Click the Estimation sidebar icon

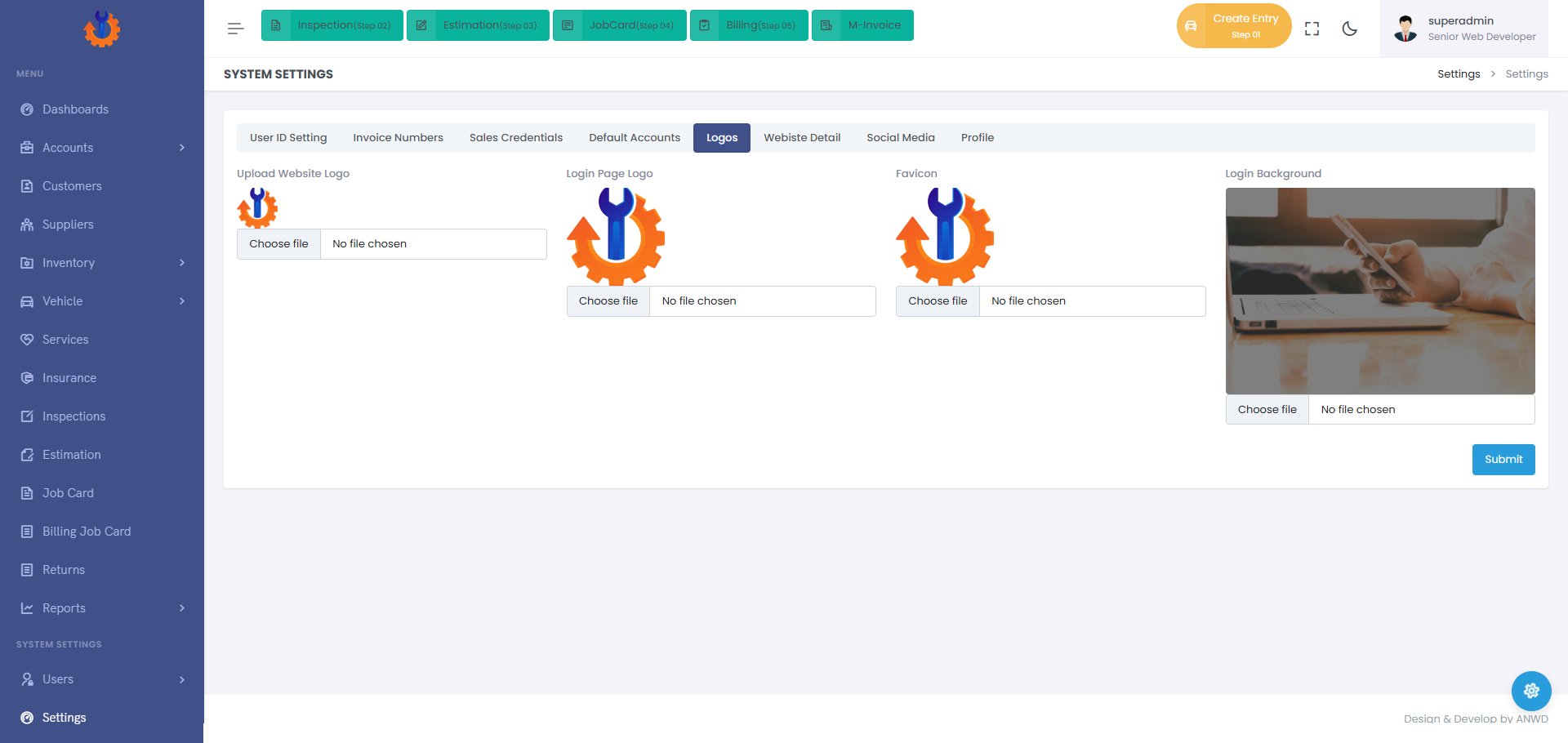tap(27, 455)
